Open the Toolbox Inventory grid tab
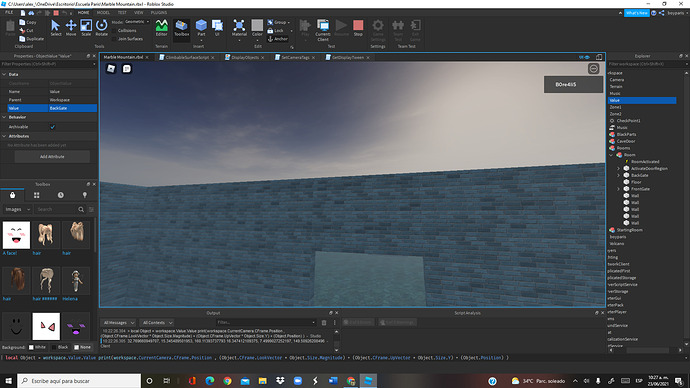This screenshot has width=690, height=388. [37, 195]
